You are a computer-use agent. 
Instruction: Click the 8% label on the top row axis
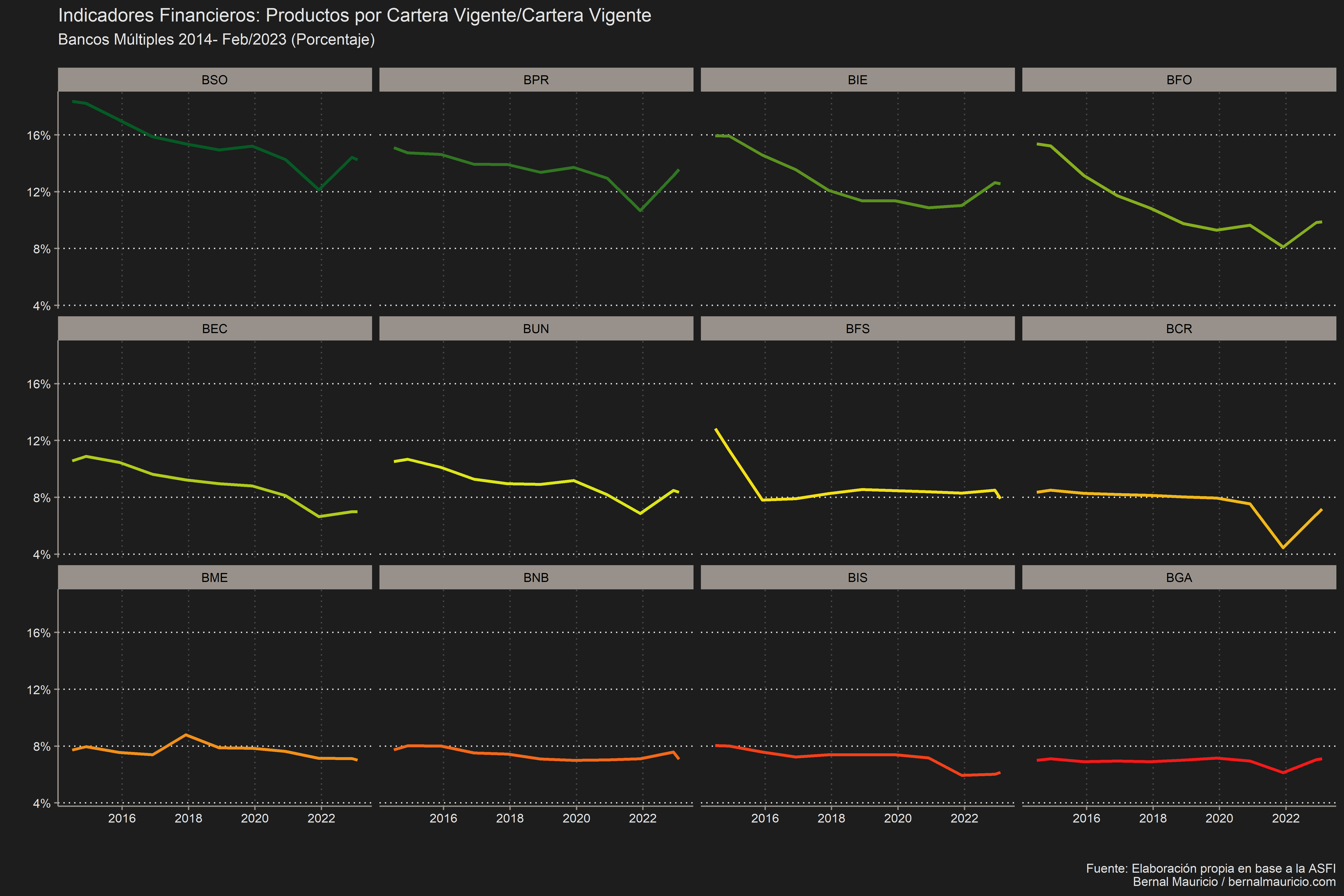coord(42,249)
